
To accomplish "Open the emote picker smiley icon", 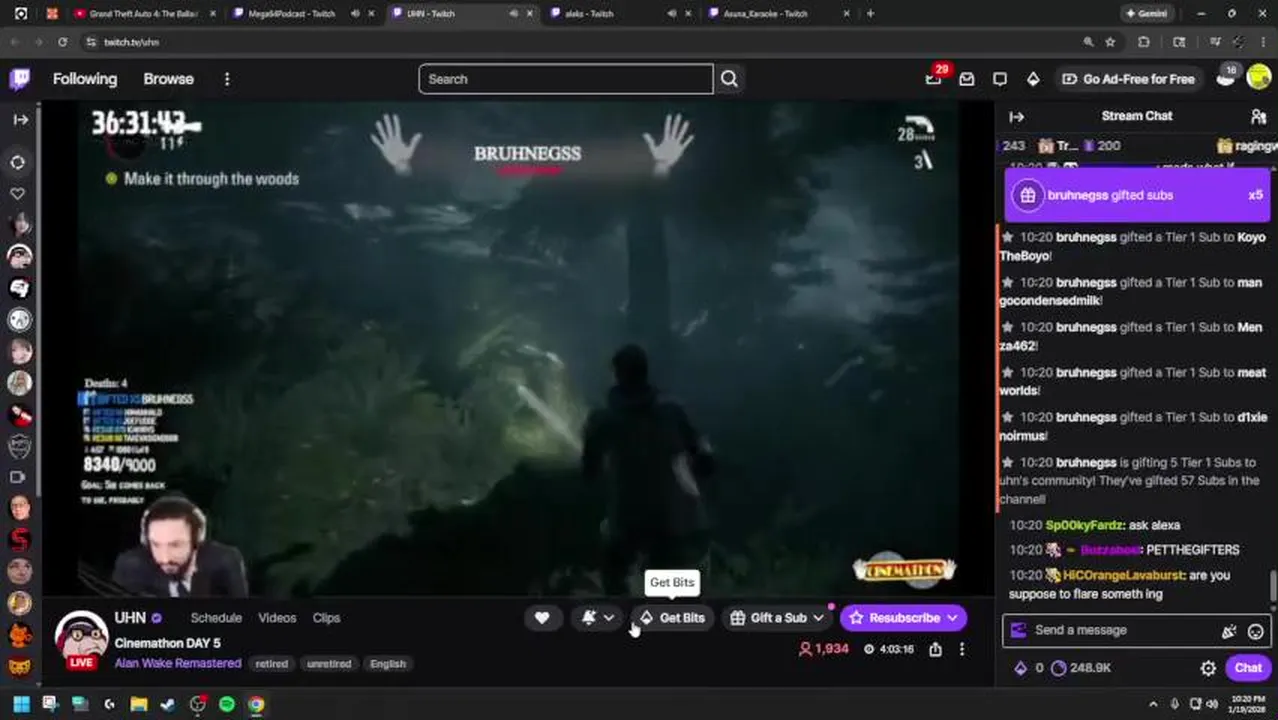I will tap(1255, 631).
